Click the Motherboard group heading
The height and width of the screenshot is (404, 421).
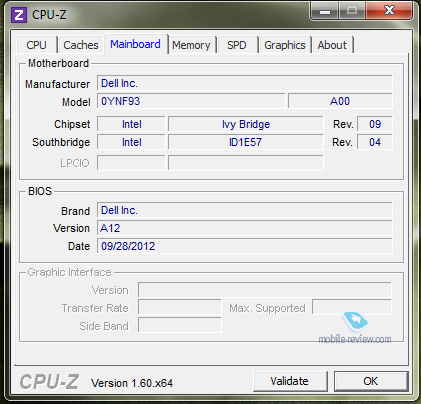pos(58,63)
